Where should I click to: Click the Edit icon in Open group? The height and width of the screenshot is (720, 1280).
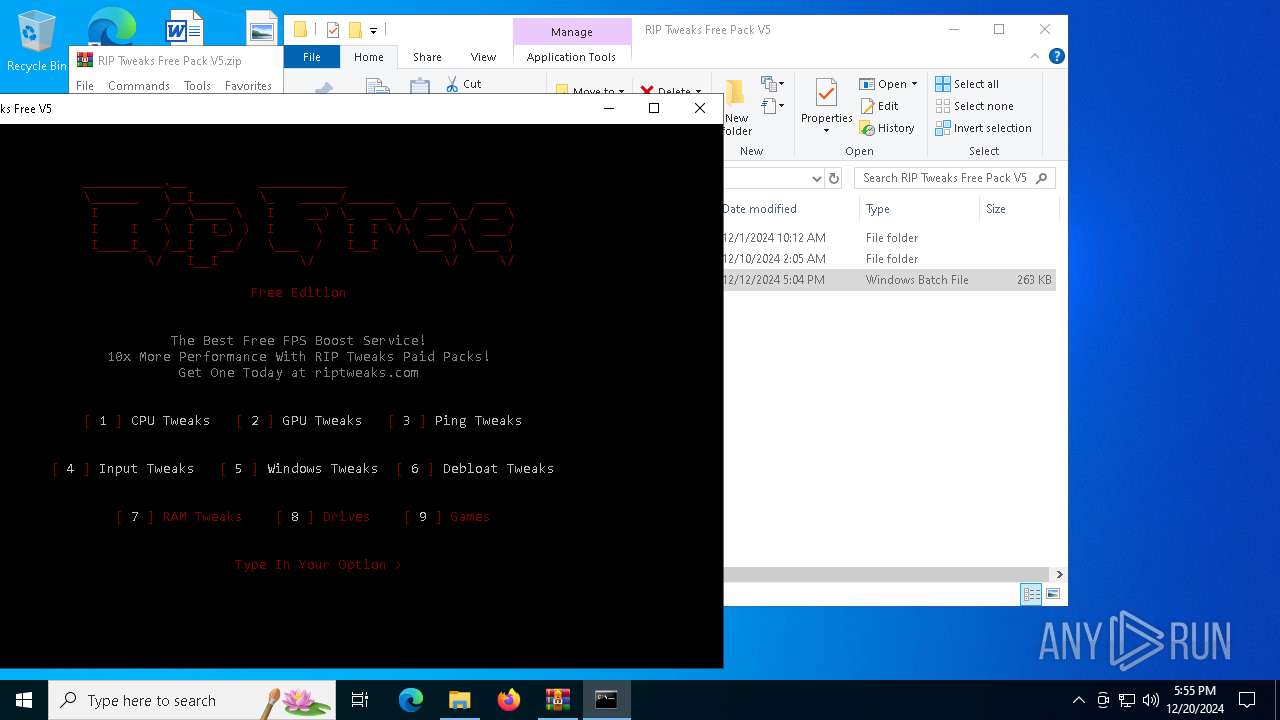pyautogui.click(x=867, y=106)
